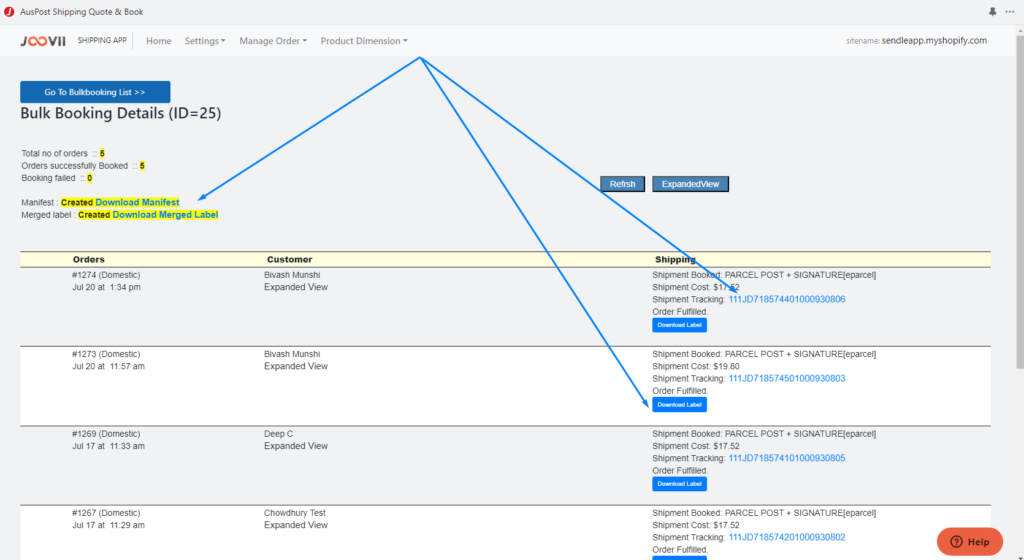This screenshot has height=560, width=1024.
Task: Open tracking link ending 930805
Action: [x=787, y=458]
